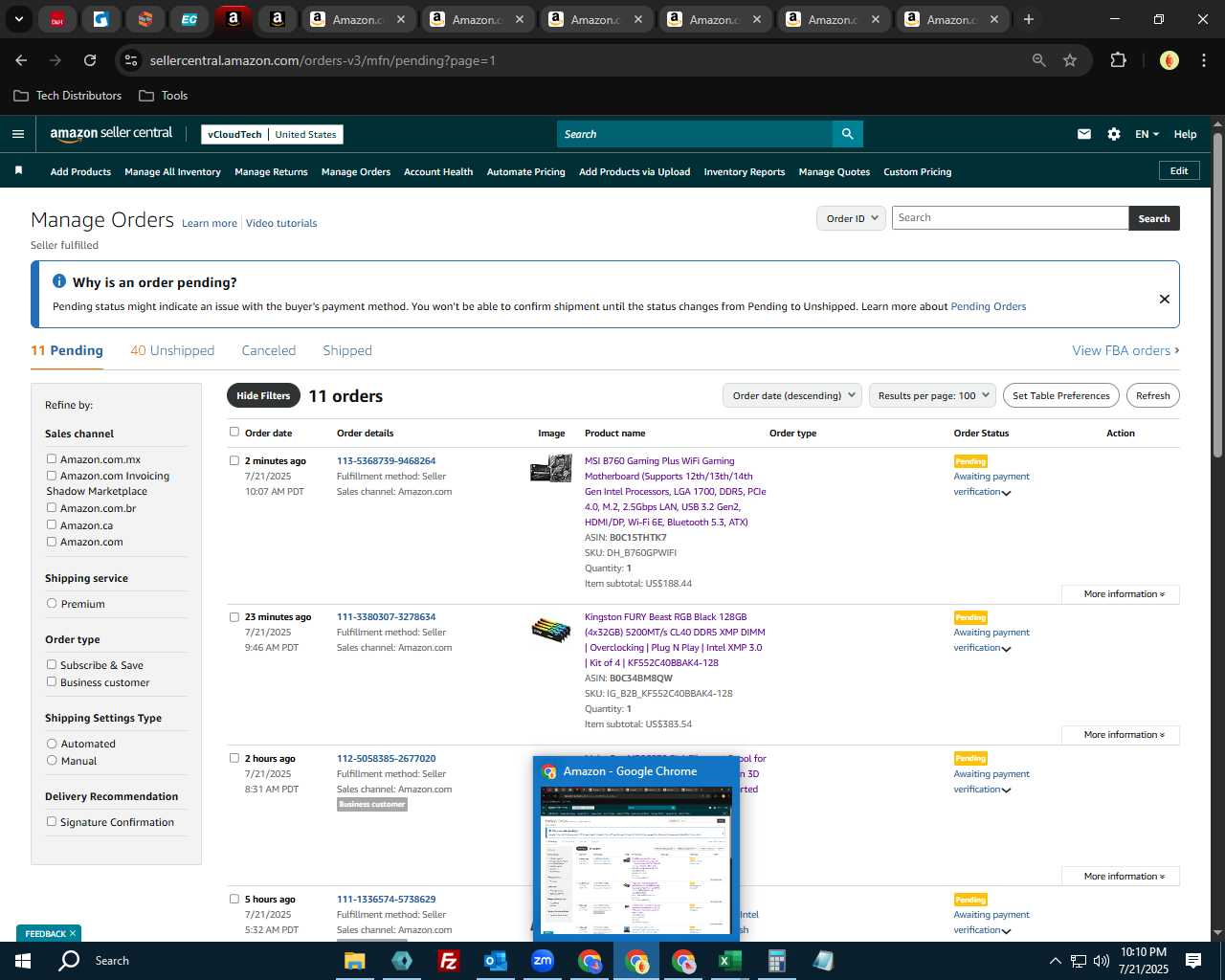1225x980 pixels.
Task: Expand More information for MSI B760 order
Action: click(1121, 594)
